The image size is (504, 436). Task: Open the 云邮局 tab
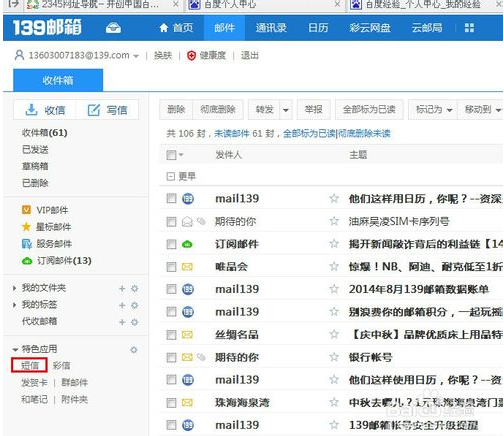pyautogui.click(x=427, y=28)
